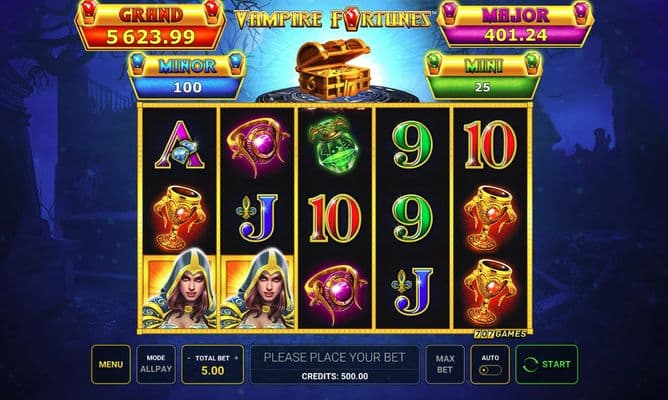Click the Start spin button
Image resolution: width=668 pixels, height=400 pixels.
coord(547,364)
